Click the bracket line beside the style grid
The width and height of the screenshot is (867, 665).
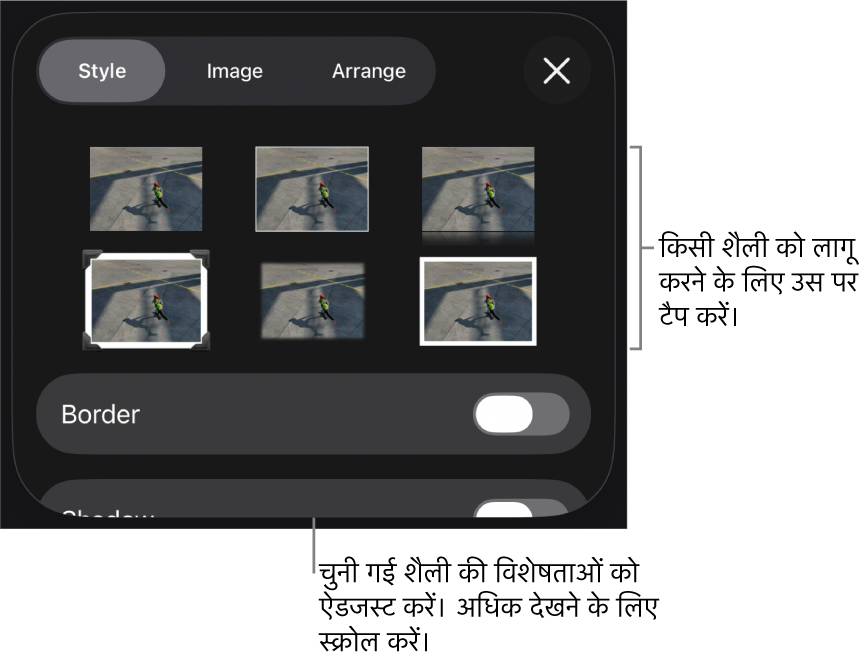(638, 248)
